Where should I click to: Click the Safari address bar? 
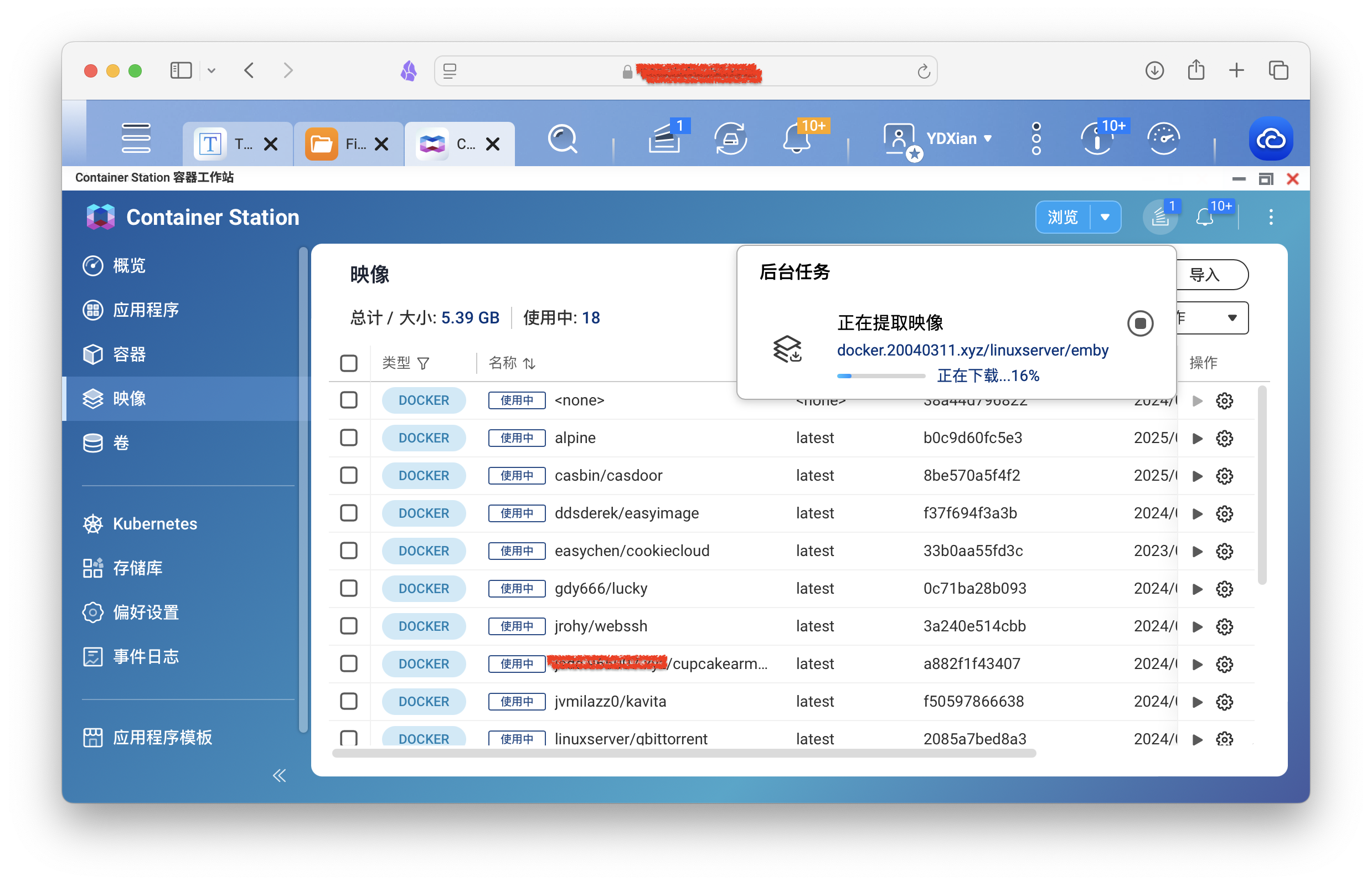(685, 71)
